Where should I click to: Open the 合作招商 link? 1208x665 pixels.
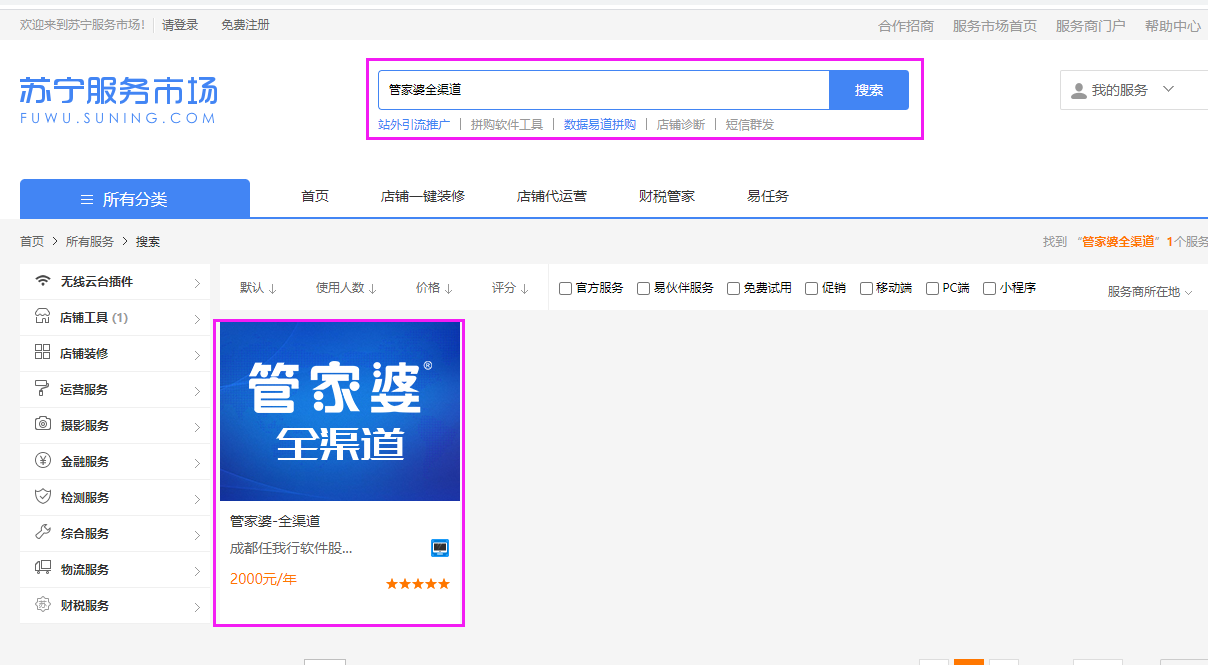[x=906, y=26]
